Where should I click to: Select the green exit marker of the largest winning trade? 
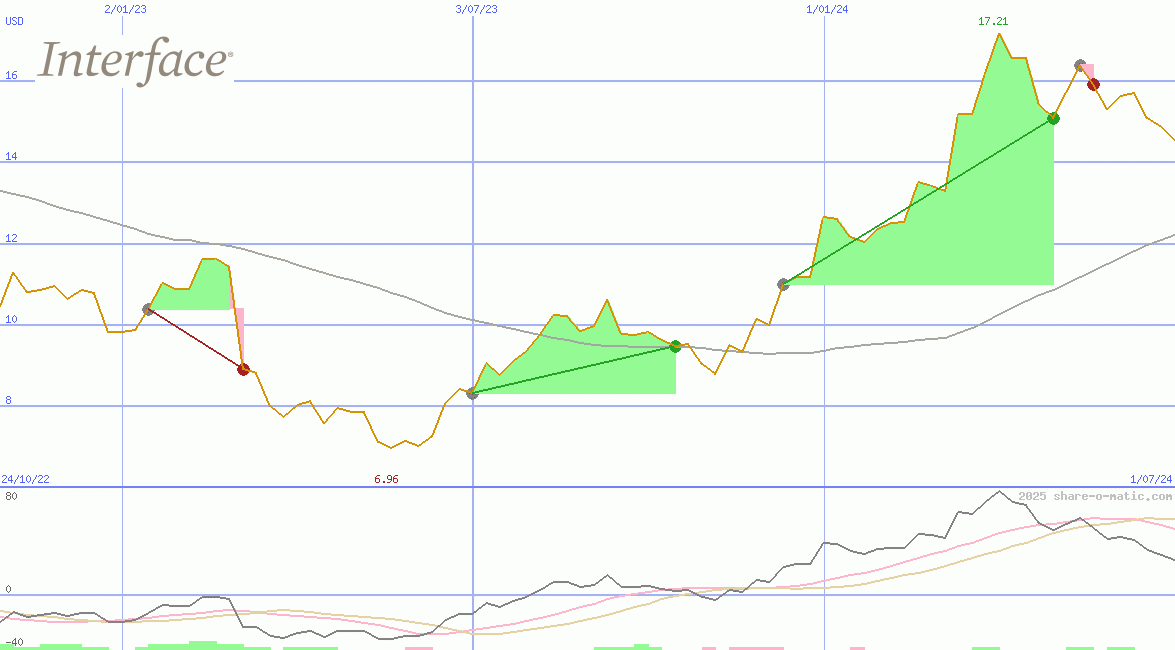pos(1053,118)
